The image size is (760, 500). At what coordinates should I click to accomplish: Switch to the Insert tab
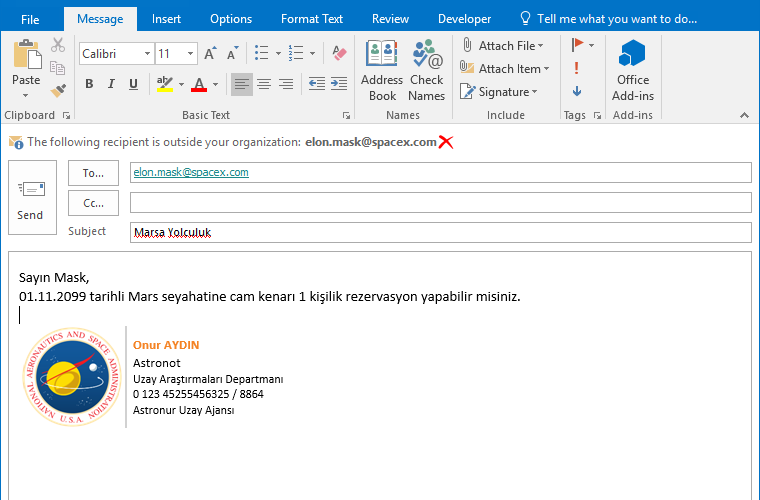[166, 19]
